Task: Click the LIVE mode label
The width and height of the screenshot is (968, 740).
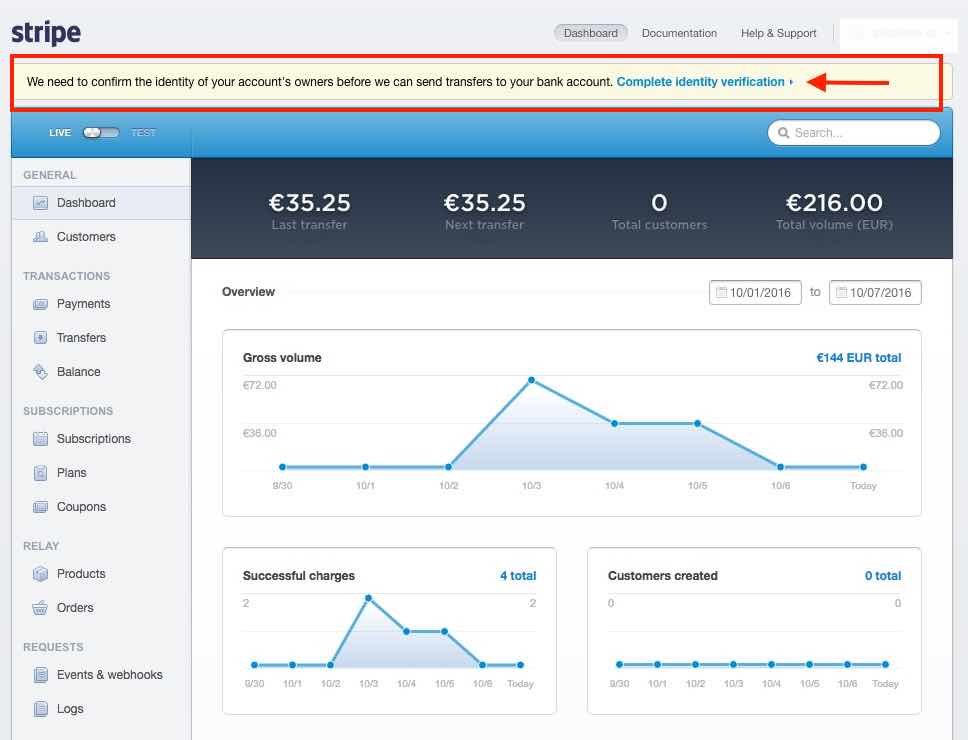Action: [x=60, y=133]
